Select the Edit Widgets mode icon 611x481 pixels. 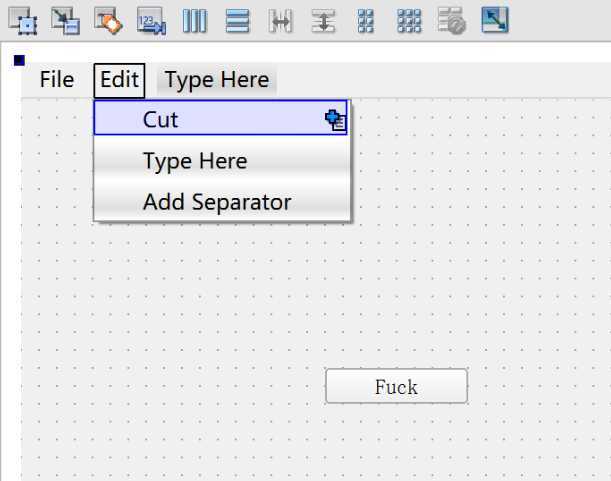(23, 21)
